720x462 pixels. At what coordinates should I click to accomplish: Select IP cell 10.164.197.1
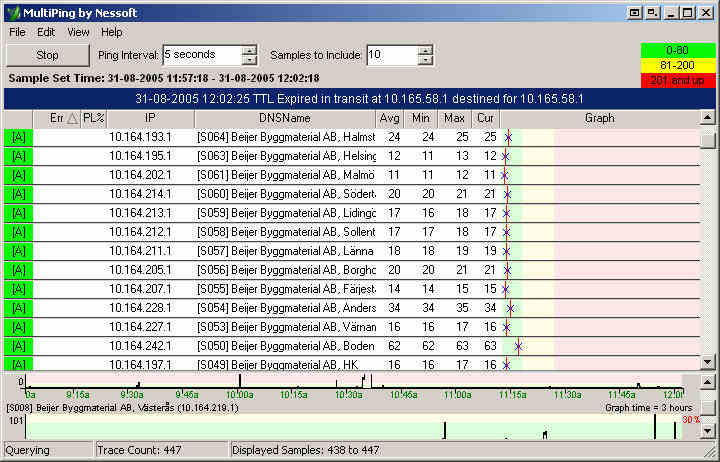140,365
